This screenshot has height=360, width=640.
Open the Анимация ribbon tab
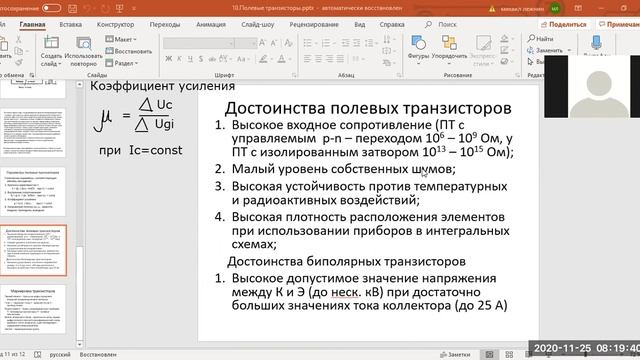pyautogui.click(x=211, y=24)
